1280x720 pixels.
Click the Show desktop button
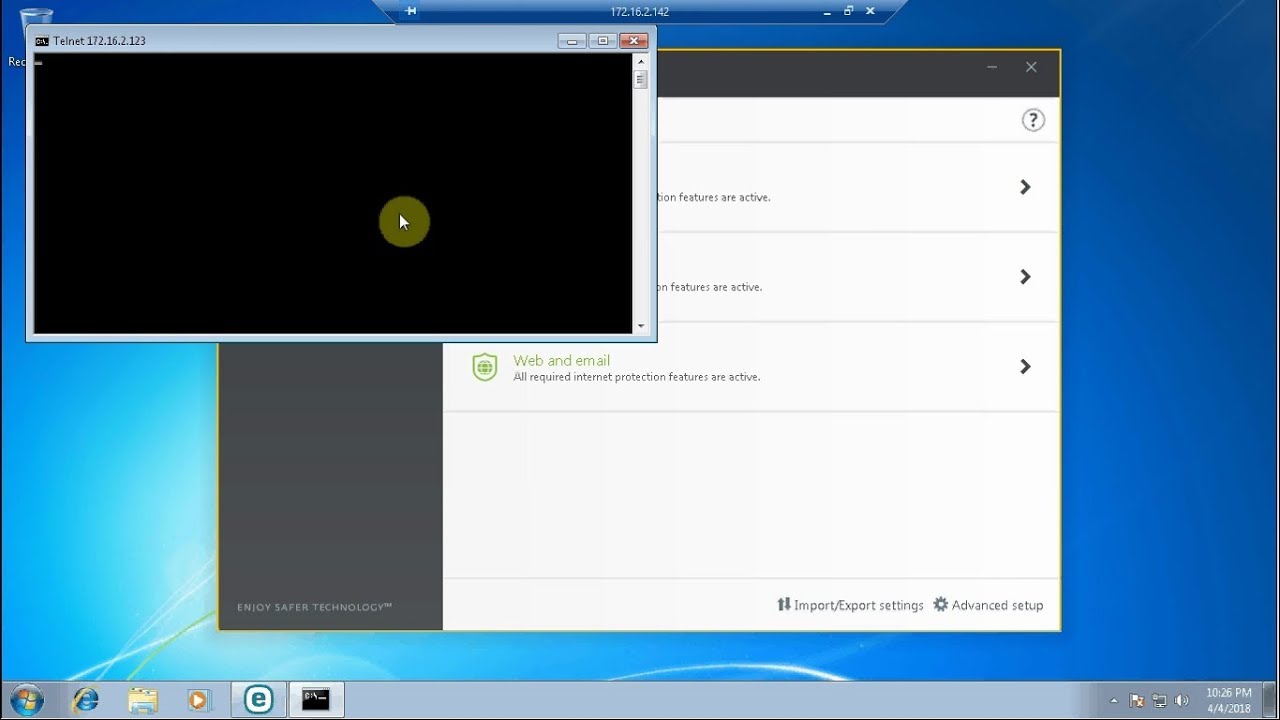coord(1272,700)
